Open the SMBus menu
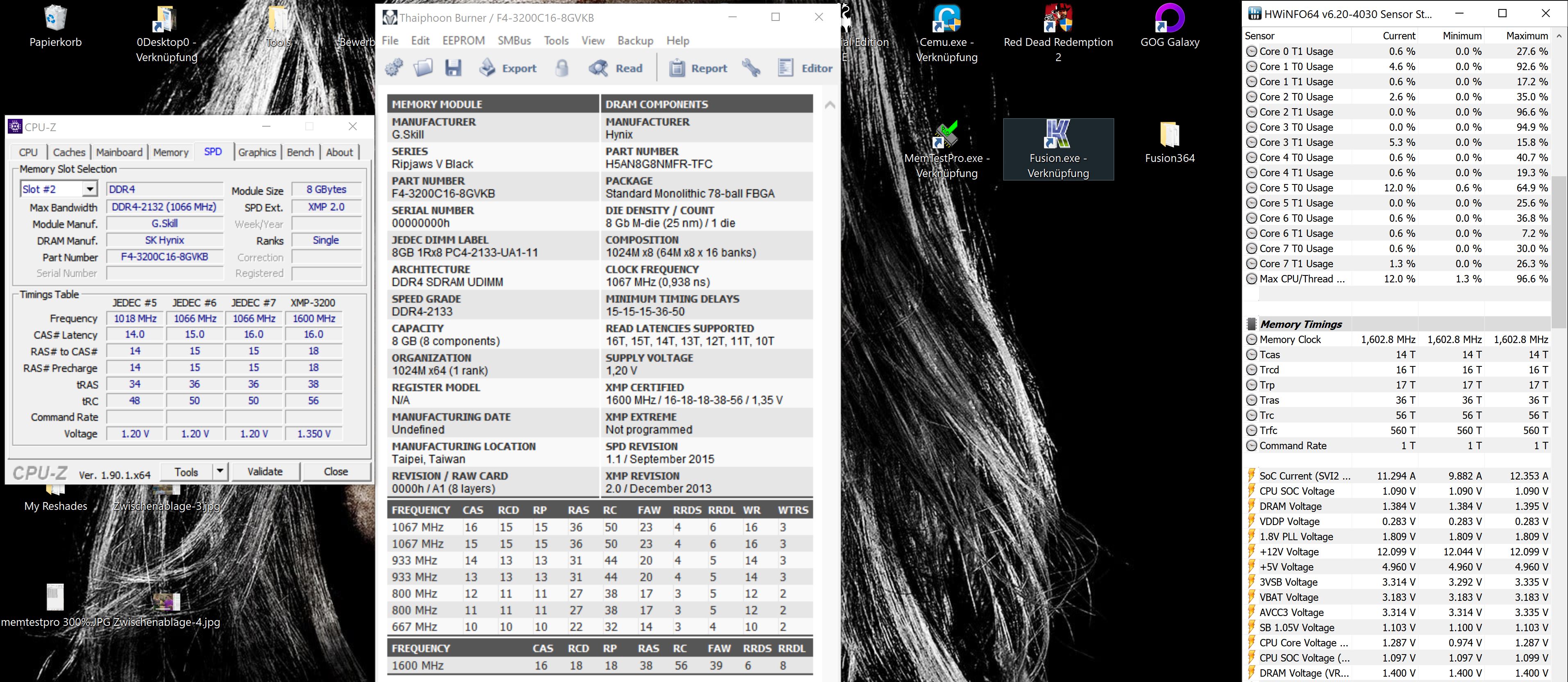1568x682 pixels. click(514, 40)
